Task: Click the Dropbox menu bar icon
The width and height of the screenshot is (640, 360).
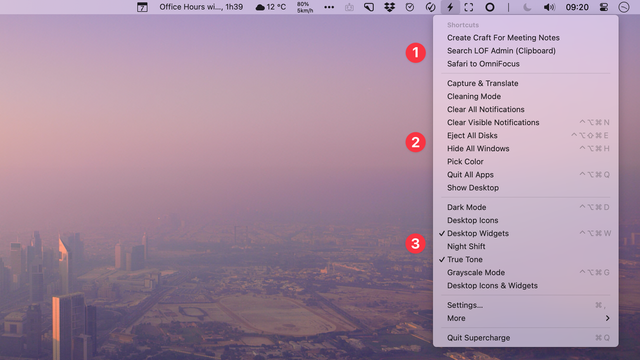Action: 389,7
